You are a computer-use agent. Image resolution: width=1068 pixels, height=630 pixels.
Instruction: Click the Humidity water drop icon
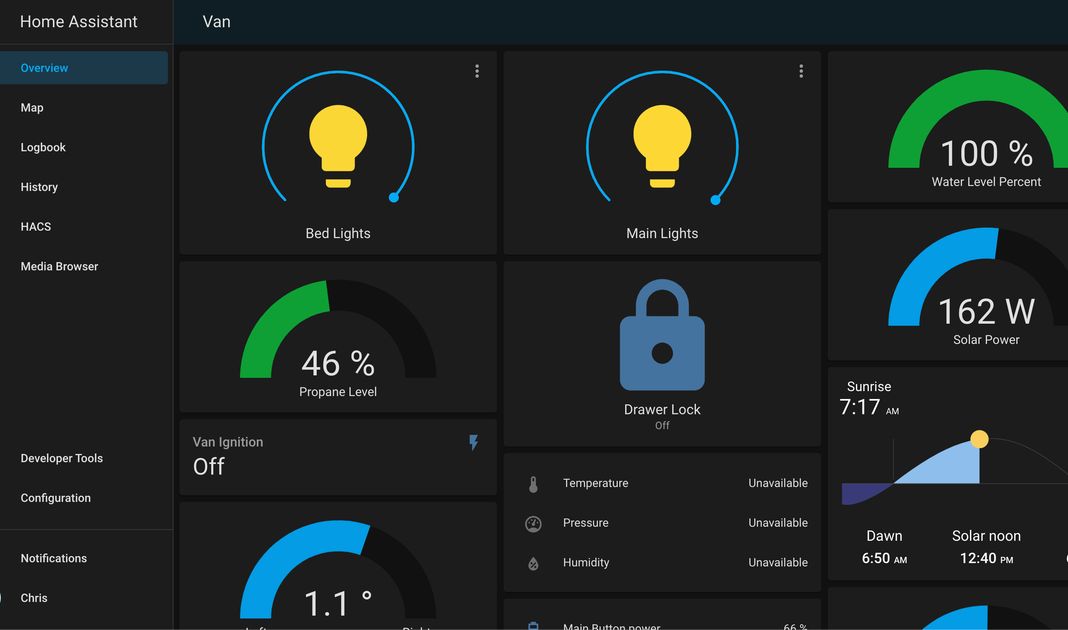pos(533,563)
